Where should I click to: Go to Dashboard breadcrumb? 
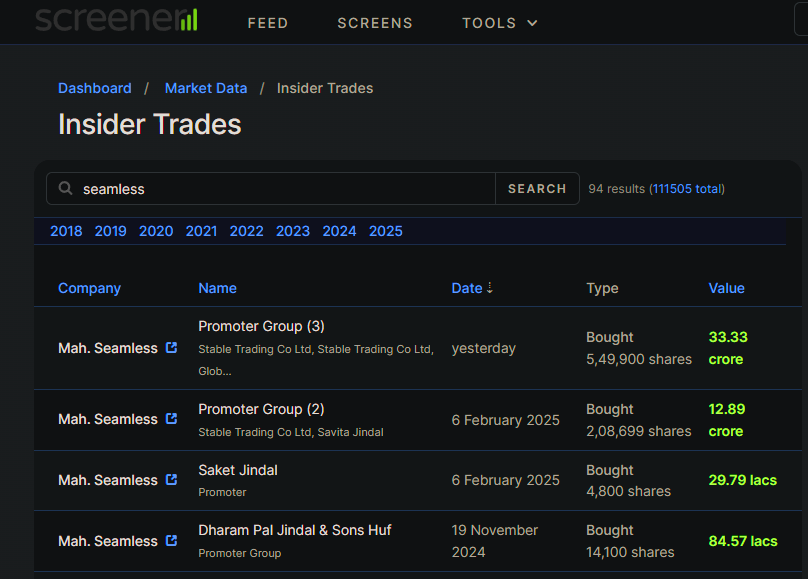tap(95, 88)
